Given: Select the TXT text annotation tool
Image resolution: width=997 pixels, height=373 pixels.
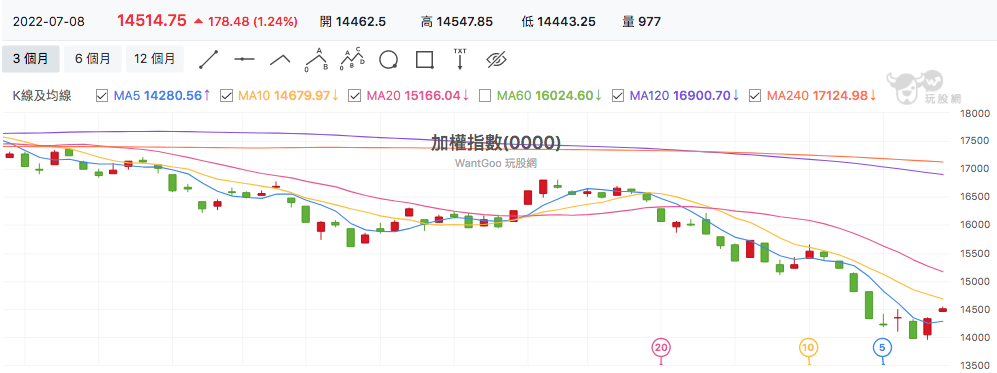Looking at the screenshot, I should point(460,58).
